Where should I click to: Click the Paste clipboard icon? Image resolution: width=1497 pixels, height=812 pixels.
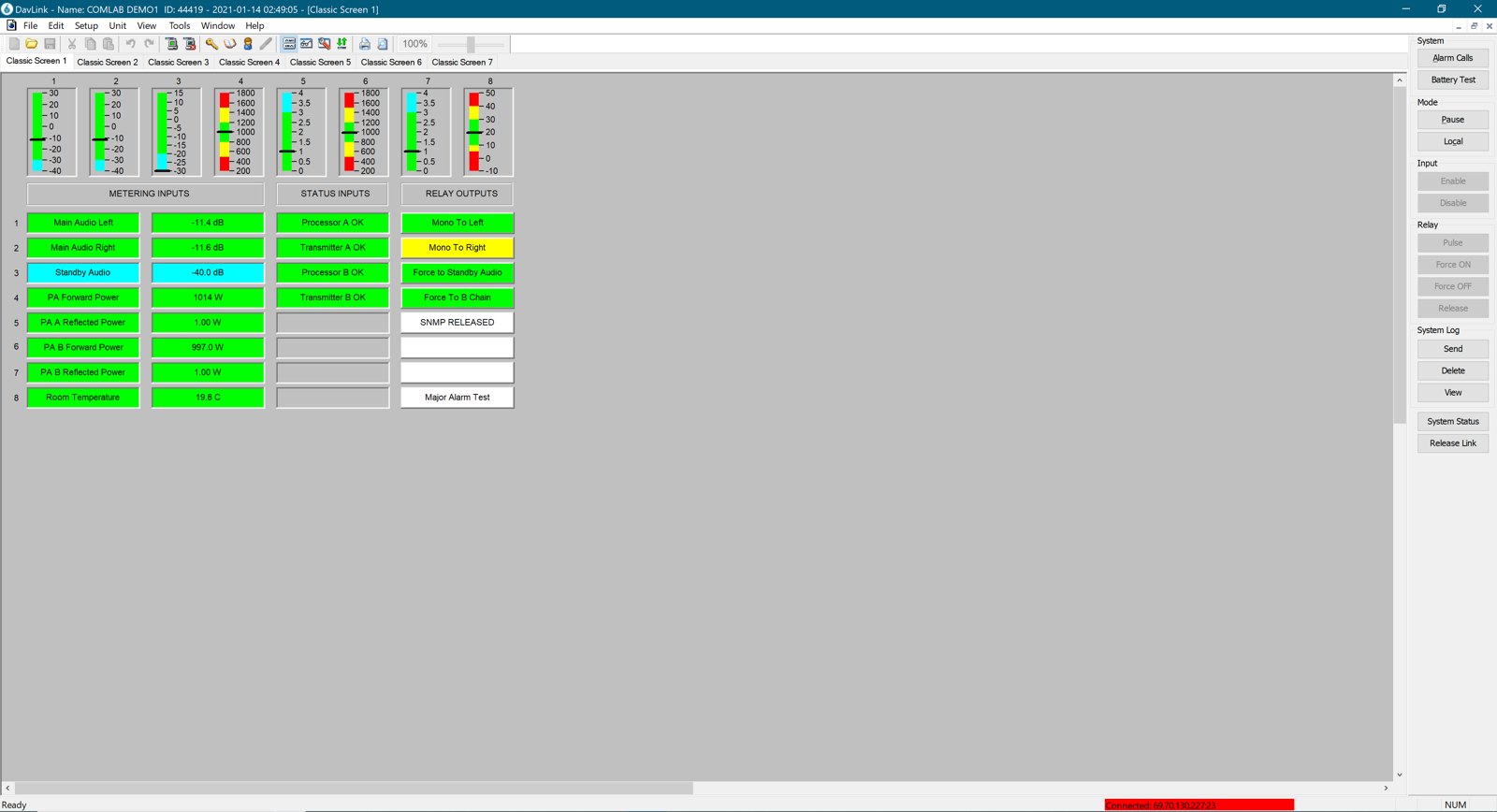point(108,44)
